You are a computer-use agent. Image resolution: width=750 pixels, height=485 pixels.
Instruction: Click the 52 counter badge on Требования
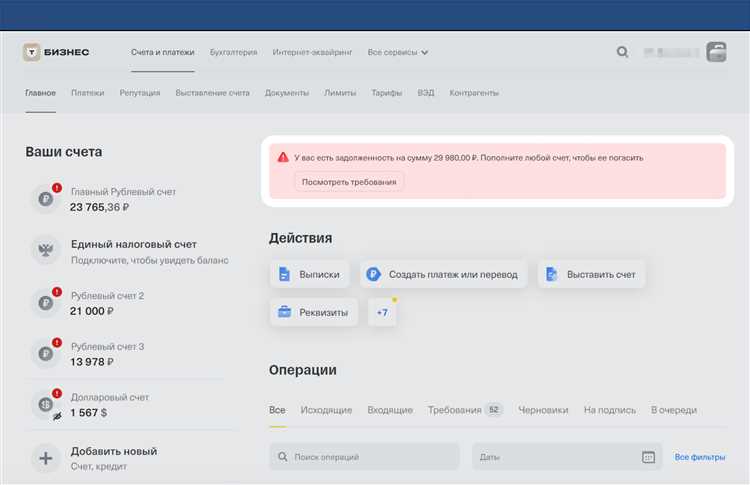pyautogui.click(x=494, y=410)
